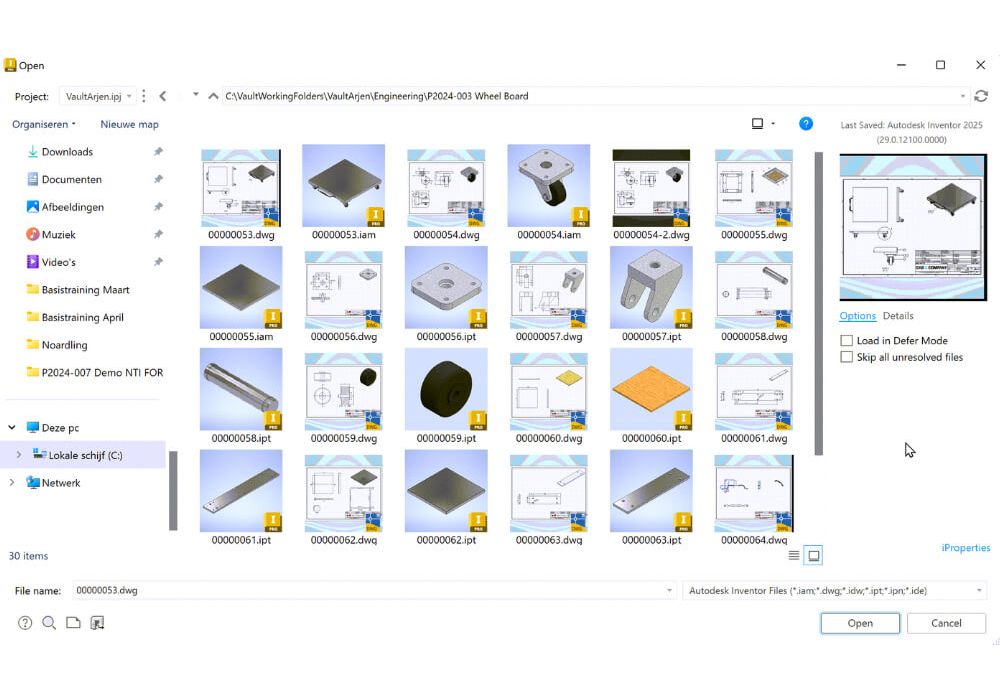Click the file list vertical scrollbar

[x=818, y=300]
